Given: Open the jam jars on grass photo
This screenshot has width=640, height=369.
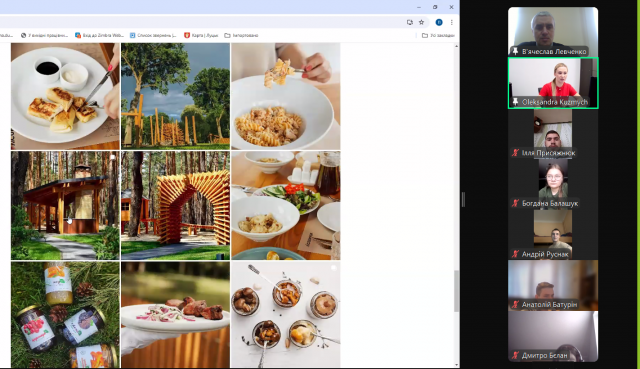Looking at the screenshot, I should (65, 315).
